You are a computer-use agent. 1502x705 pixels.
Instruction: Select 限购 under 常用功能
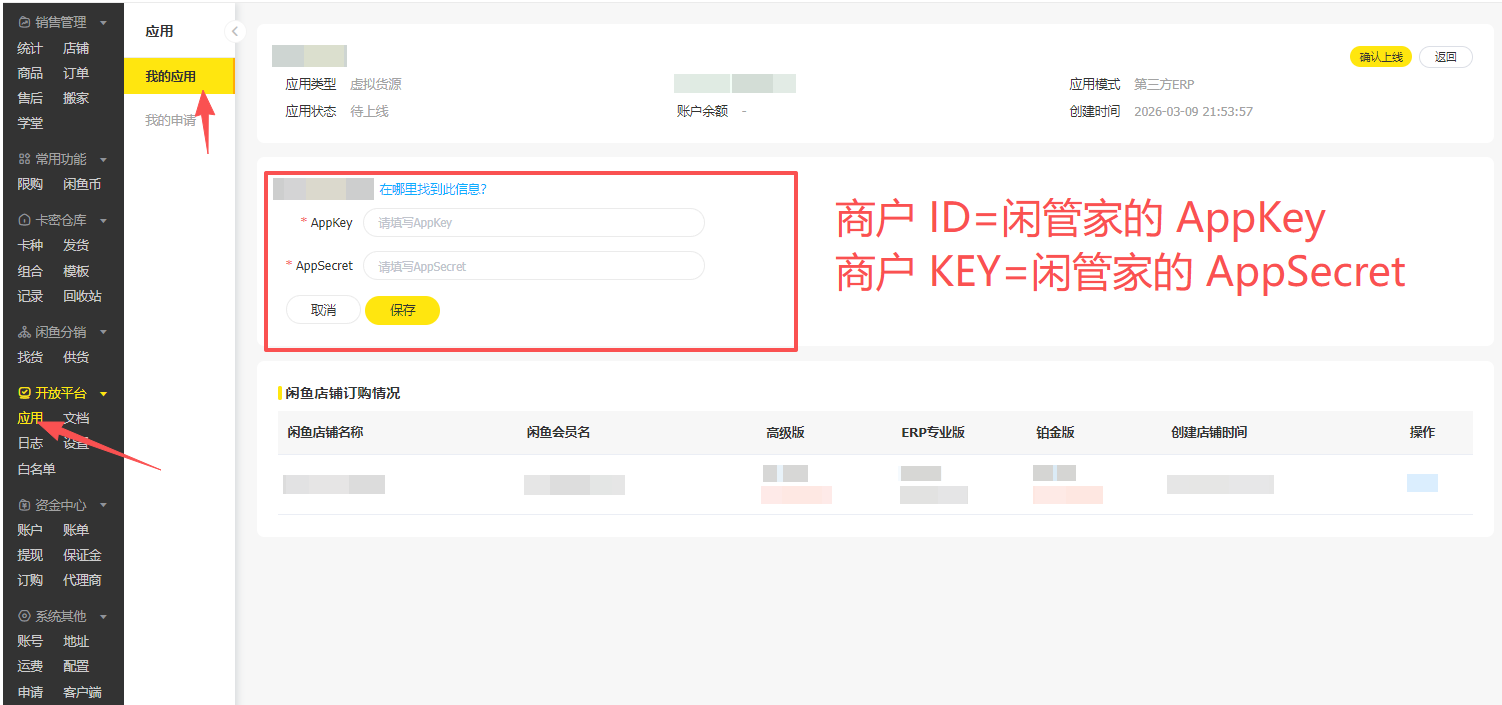point(30,184)
